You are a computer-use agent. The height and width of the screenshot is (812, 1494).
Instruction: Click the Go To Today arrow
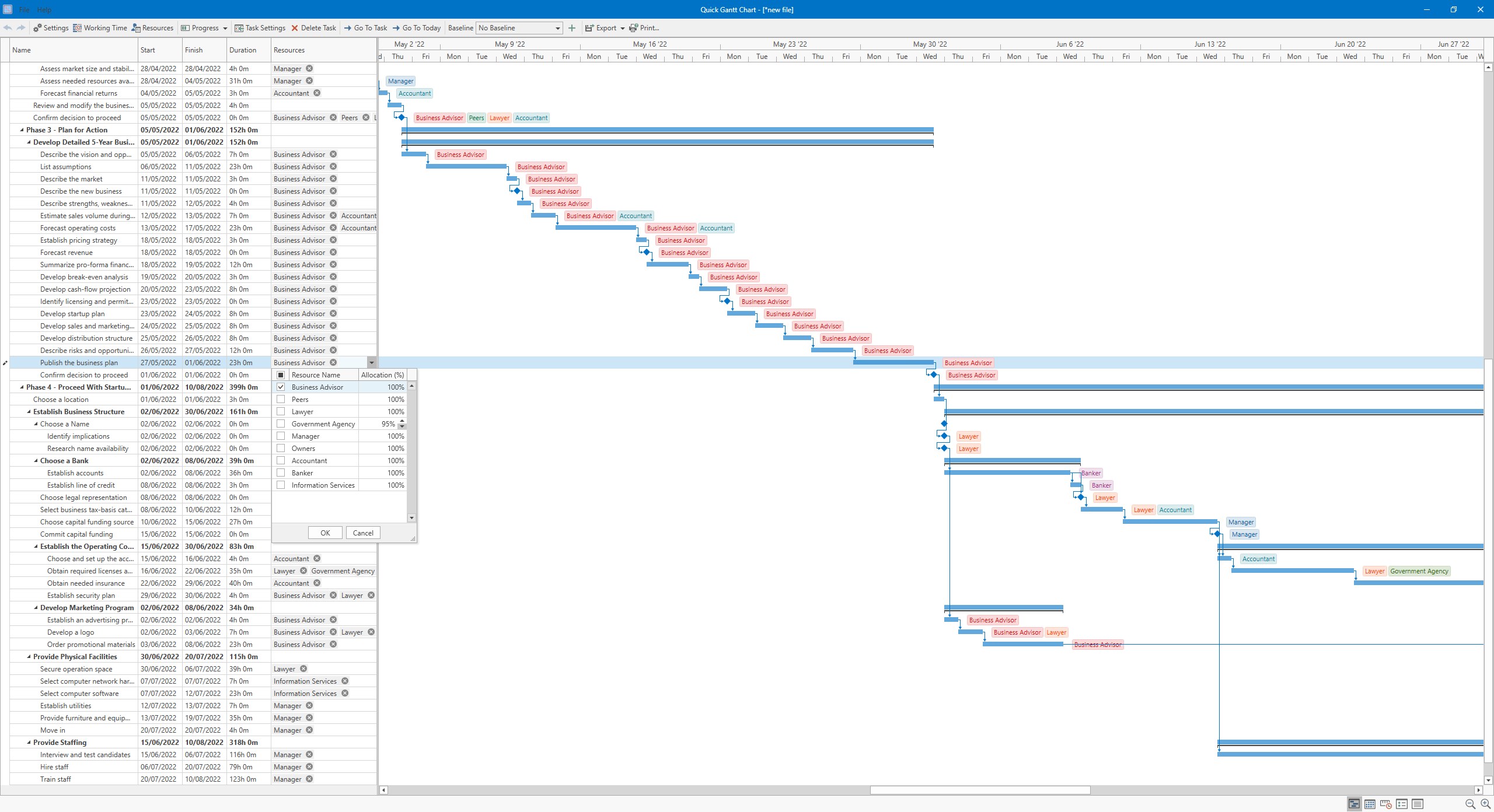pyautogui.click(x=397, y=28)
